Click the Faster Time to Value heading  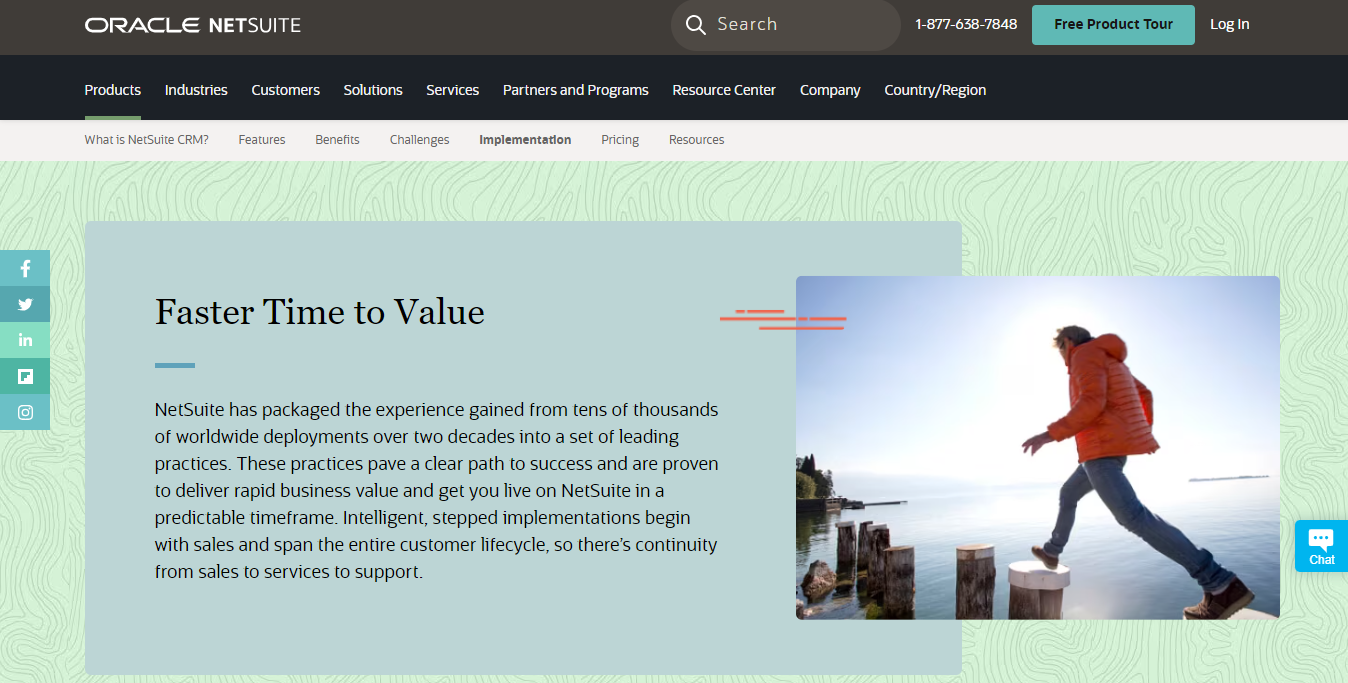320,312
